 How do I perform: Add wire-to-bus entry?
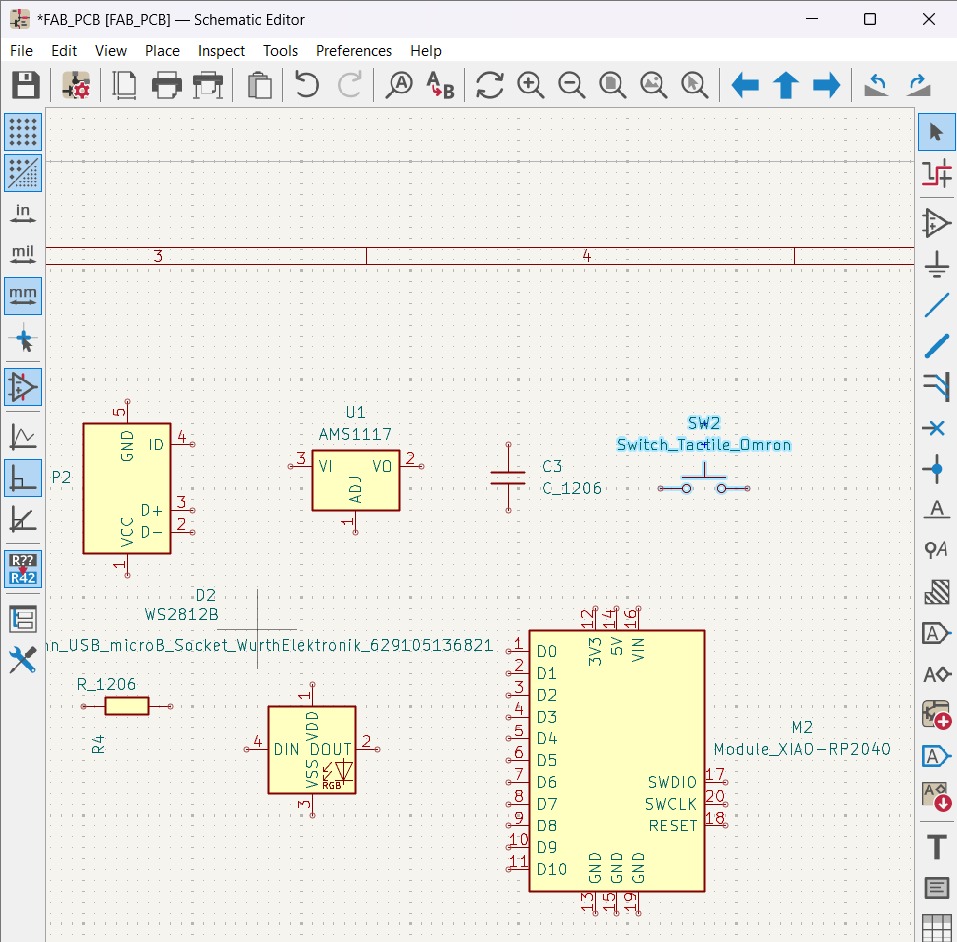point(936,387)
